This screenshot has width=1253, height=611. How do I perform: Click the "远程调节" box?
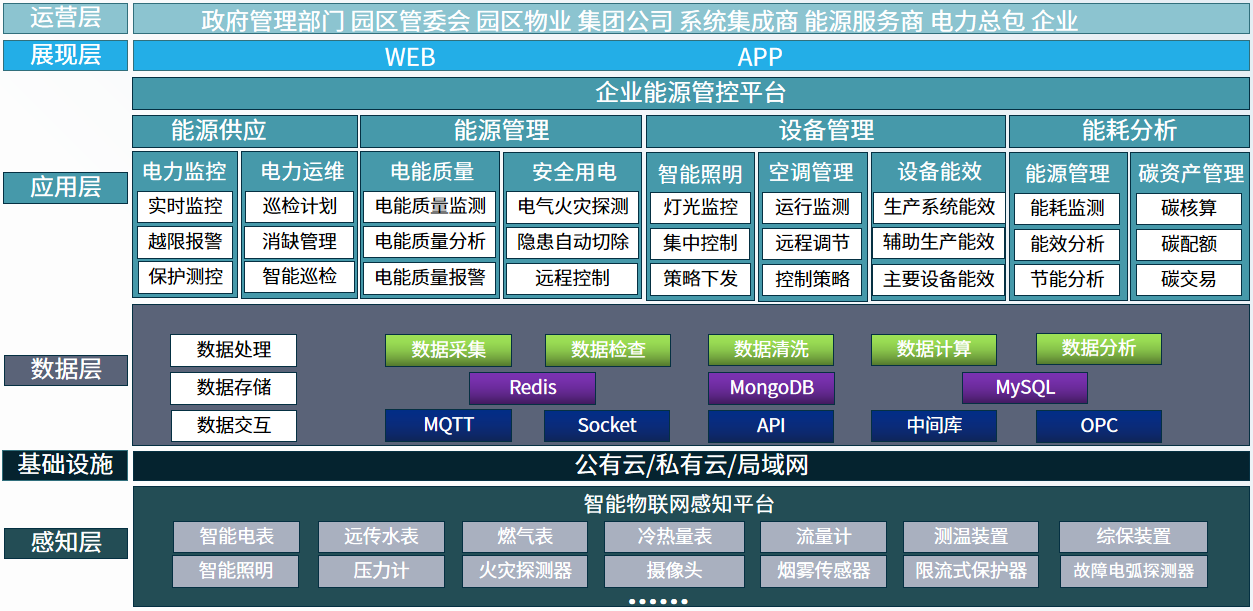[812, 243]
